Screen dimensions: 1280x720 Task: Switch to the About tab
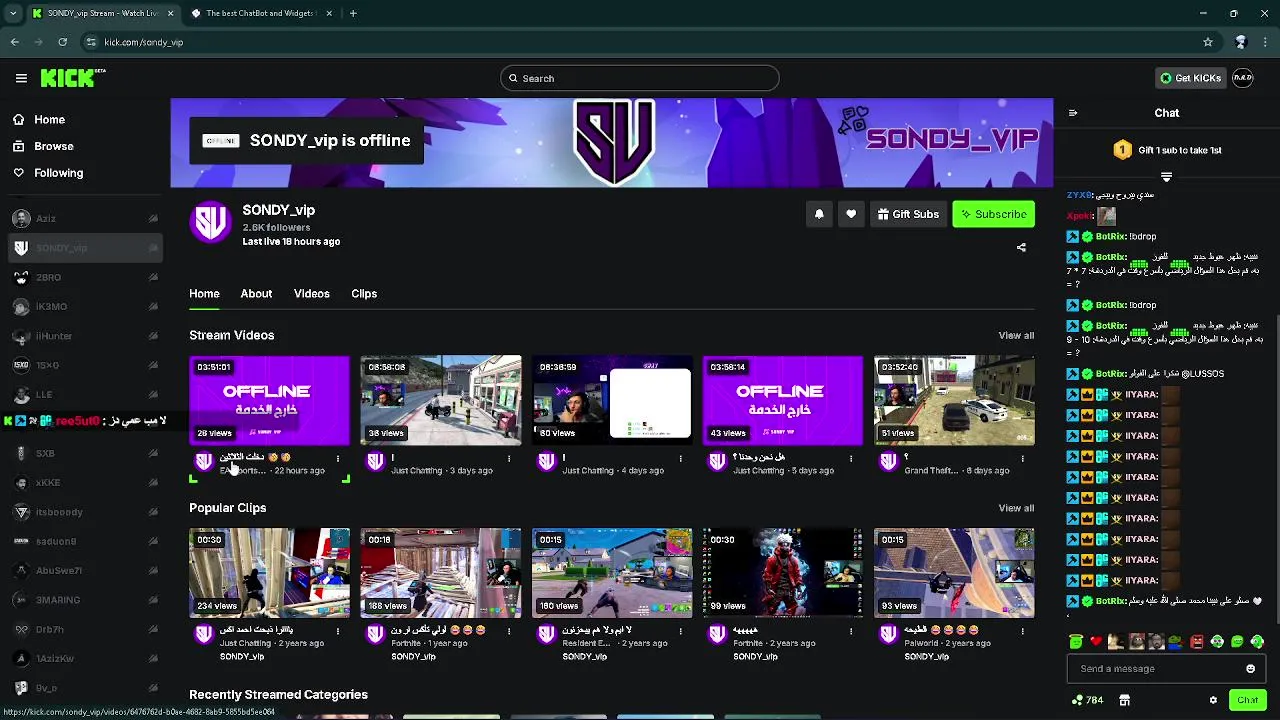(256, 294)
